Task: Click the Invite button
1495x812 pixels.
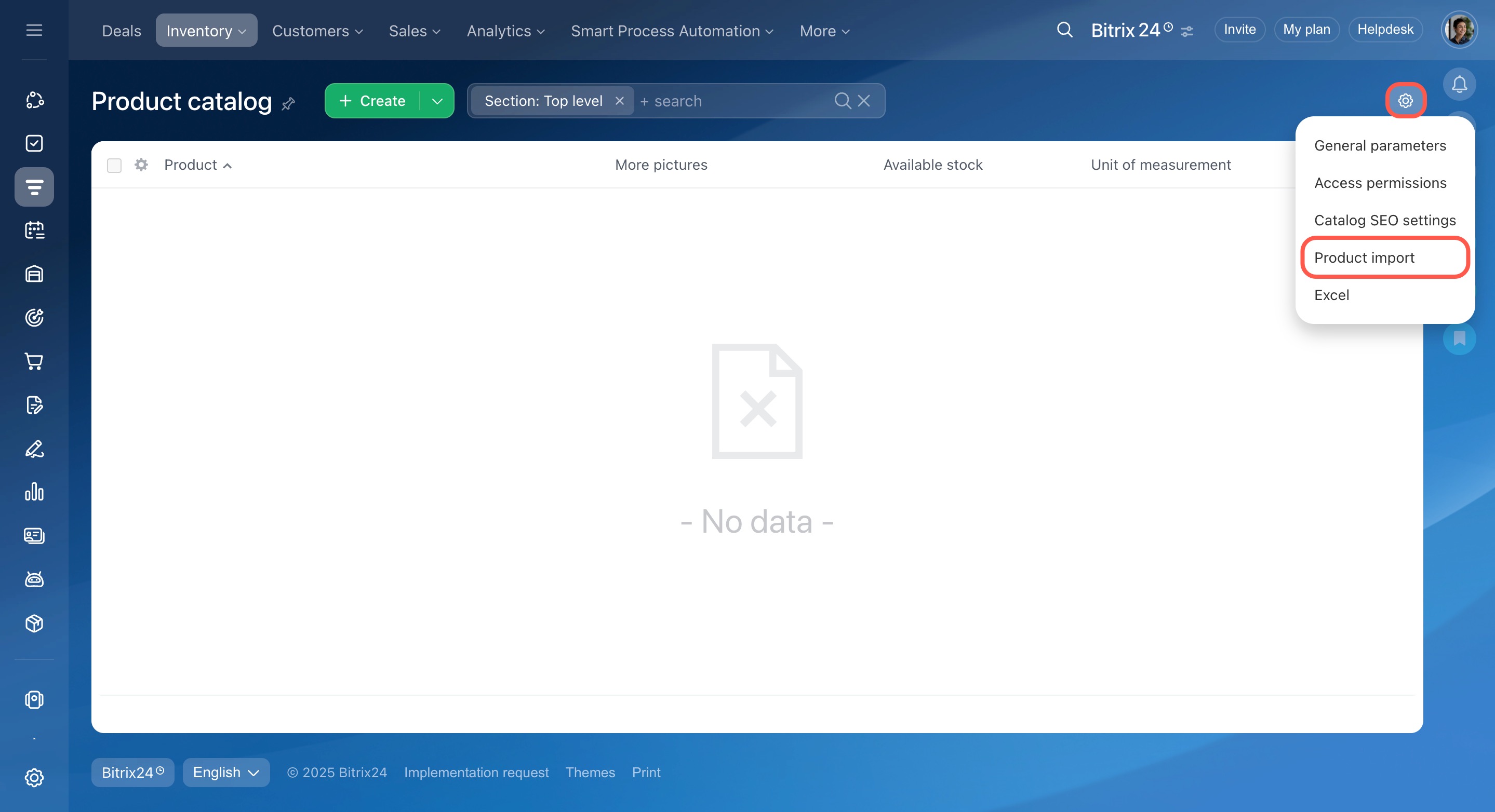Action: click(1239, 30)
